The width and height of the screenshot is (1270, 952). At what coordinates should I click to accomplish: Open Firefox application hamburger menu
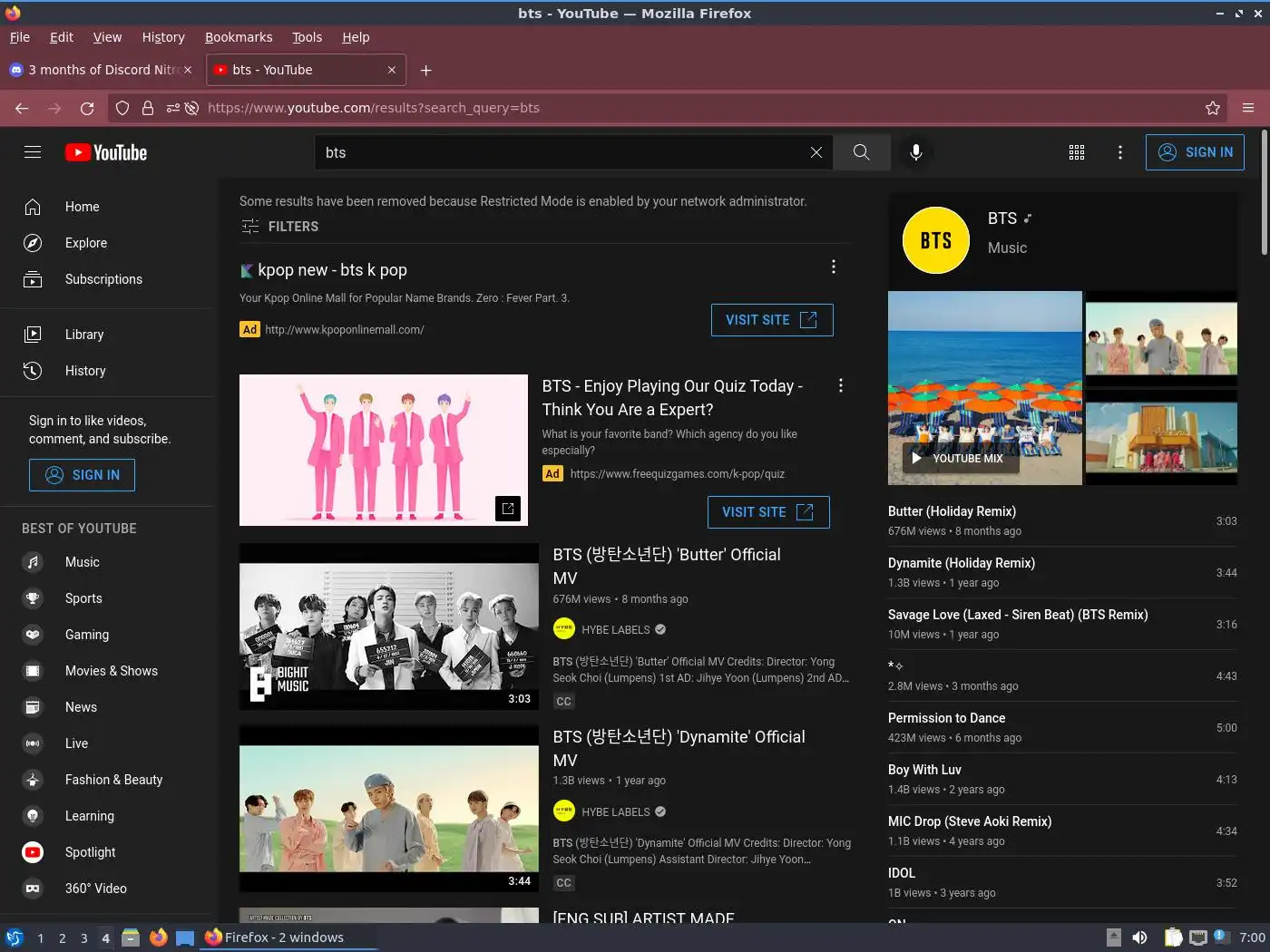coord(1248,108)
